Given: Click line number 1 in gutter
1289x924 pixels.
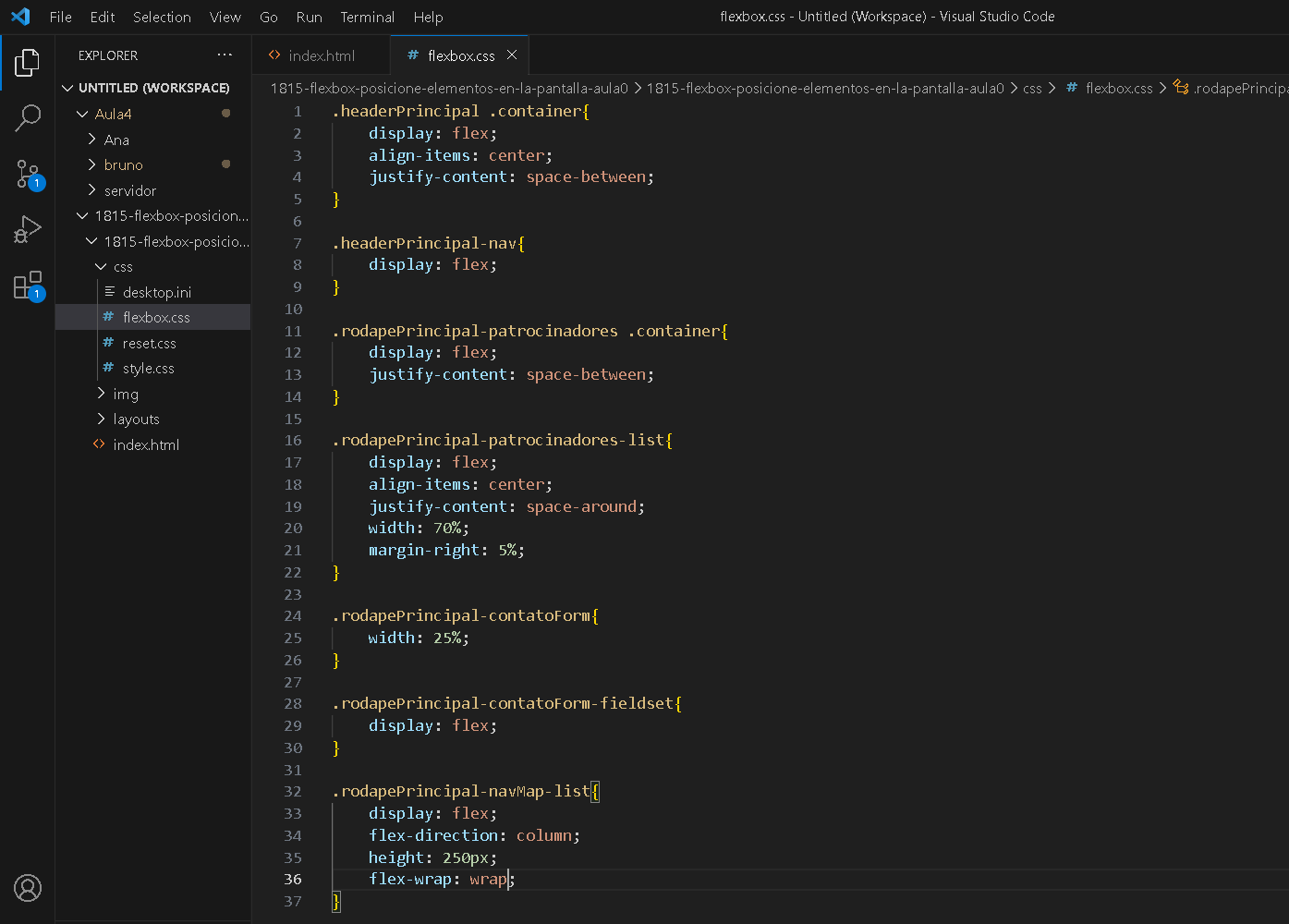Looking at the screenshot, I should pos(298,111).
